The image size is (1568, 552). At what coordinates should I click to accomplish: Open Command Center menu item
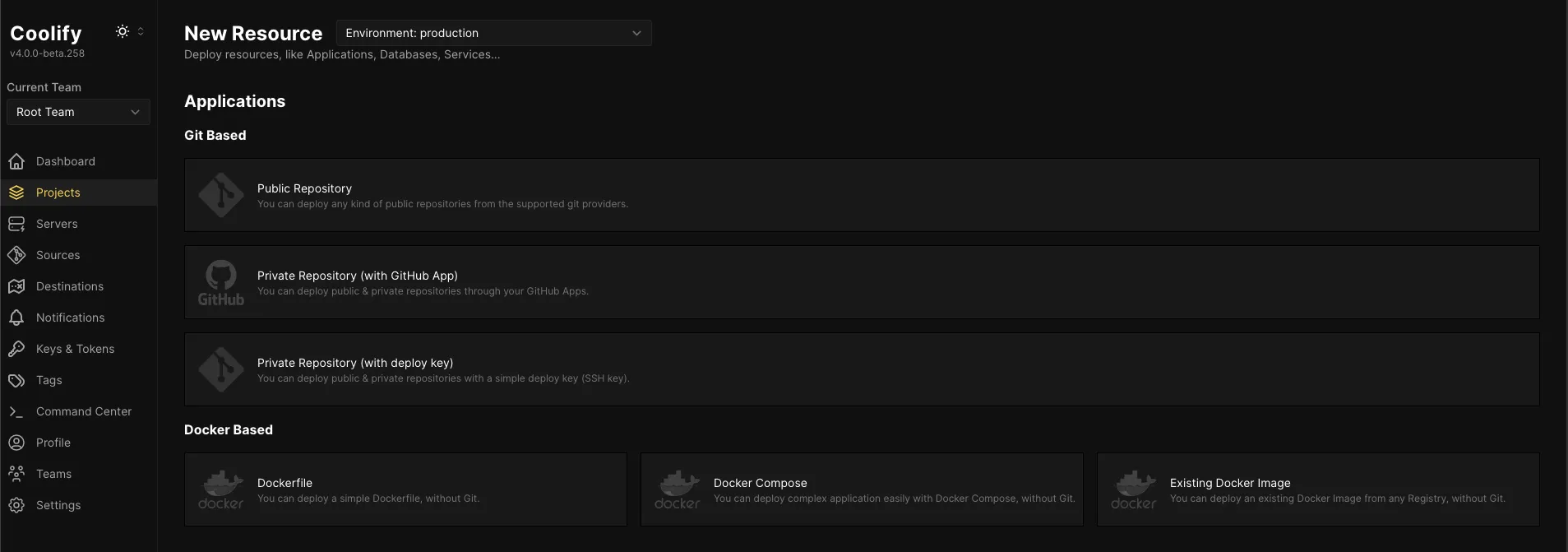tap(79, 411)
